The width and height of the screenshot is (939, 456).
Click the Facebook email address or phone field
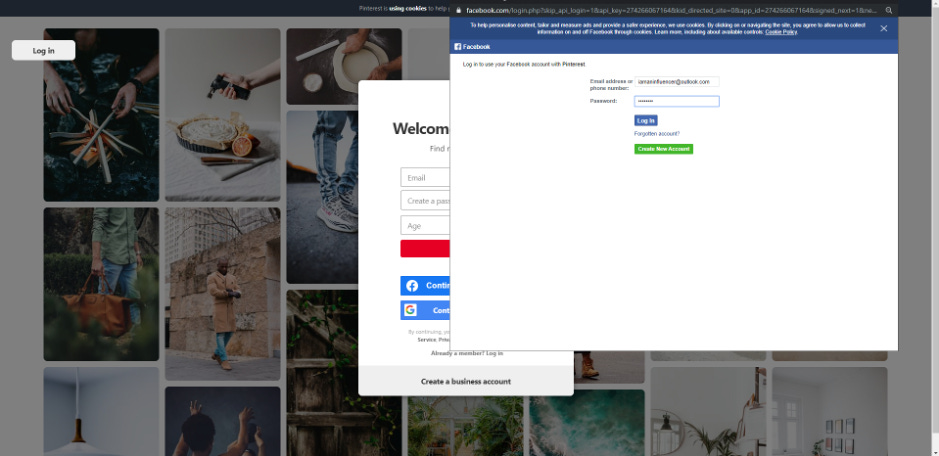(677, 81)
